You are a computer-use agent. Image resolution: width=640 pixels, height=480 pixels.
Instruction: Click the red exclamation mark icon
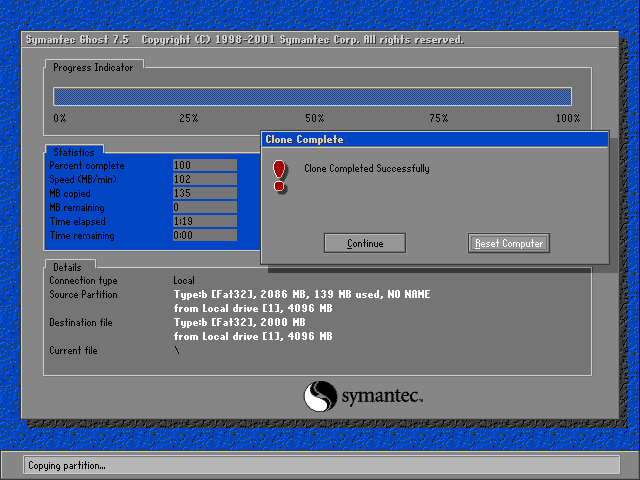280,176
